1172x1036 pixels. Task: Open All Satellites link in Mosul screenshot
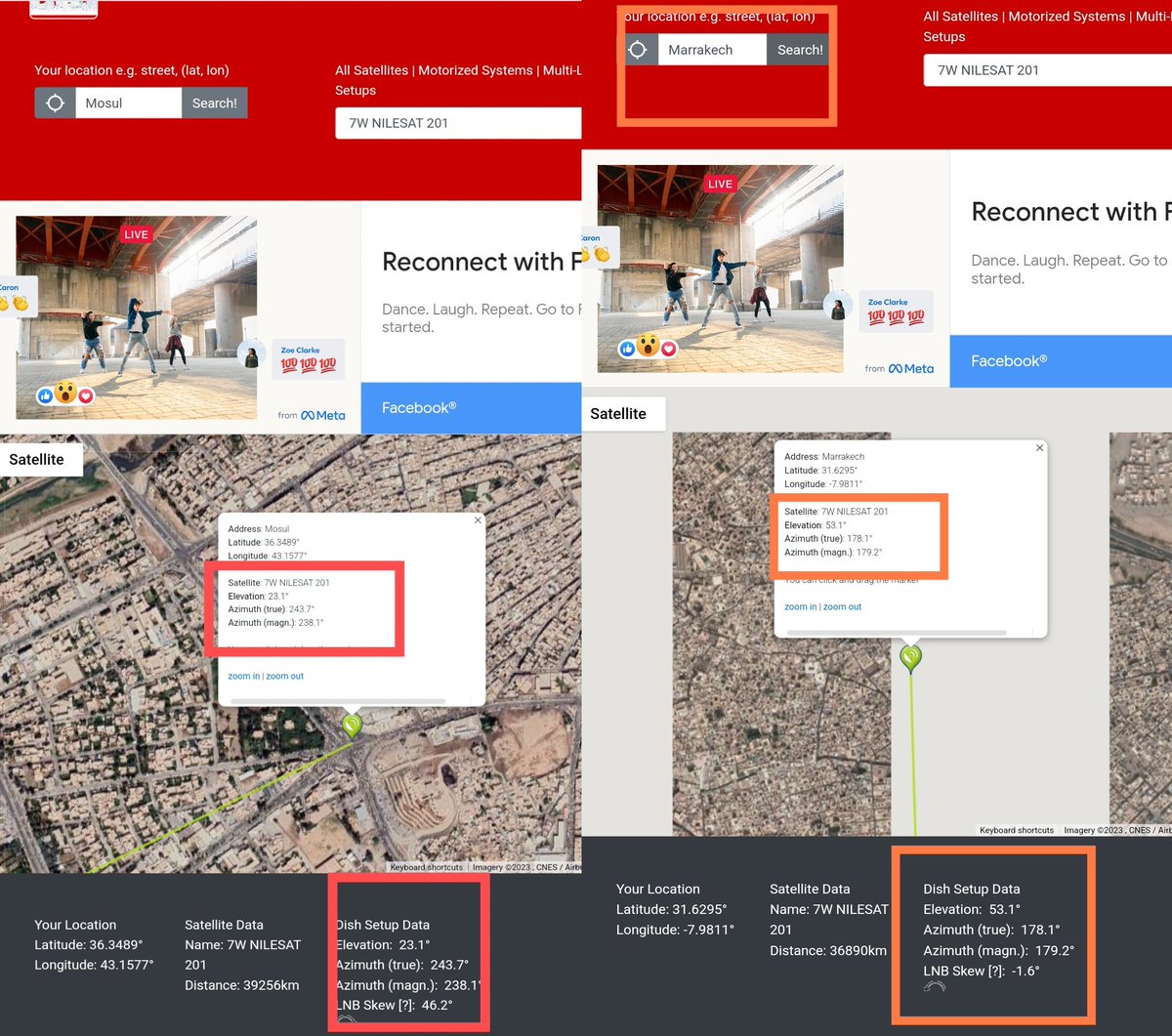[x=371, y=70]
